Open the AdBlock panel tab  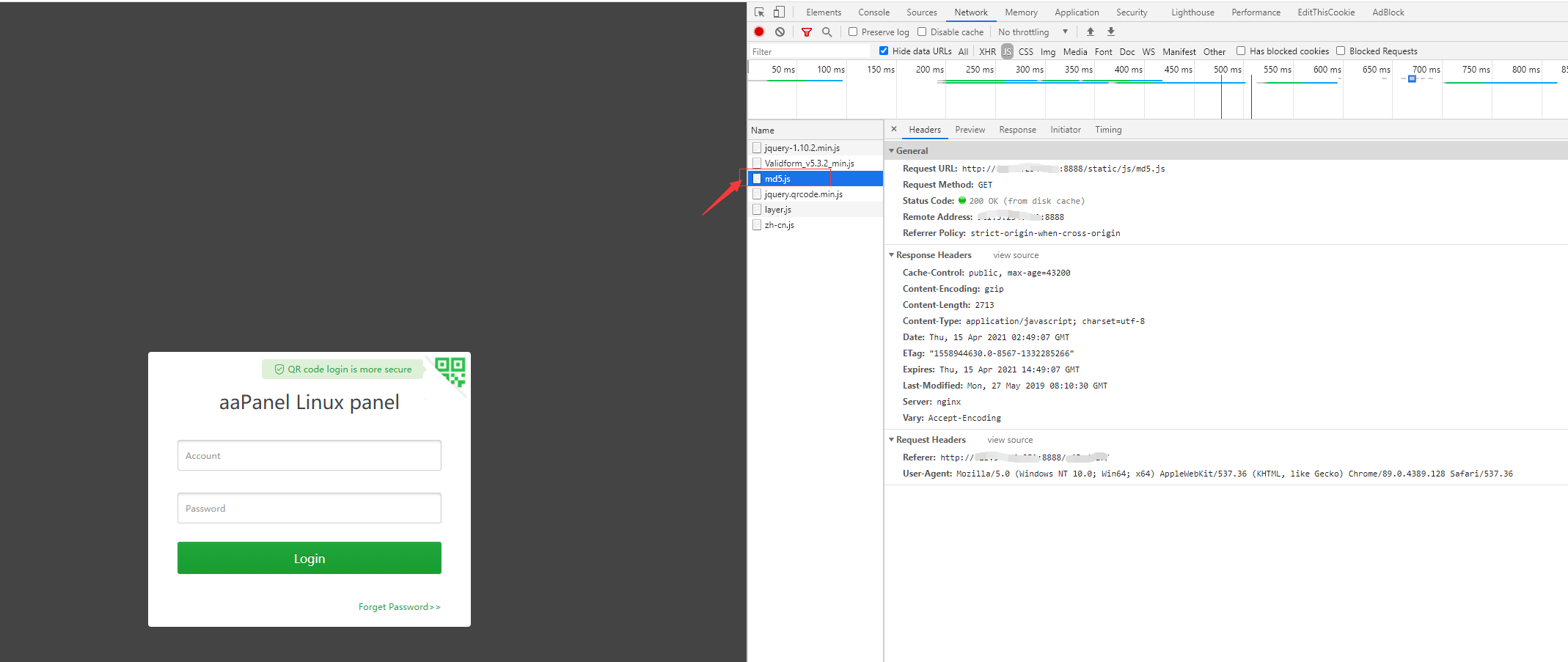point(1388,12)
